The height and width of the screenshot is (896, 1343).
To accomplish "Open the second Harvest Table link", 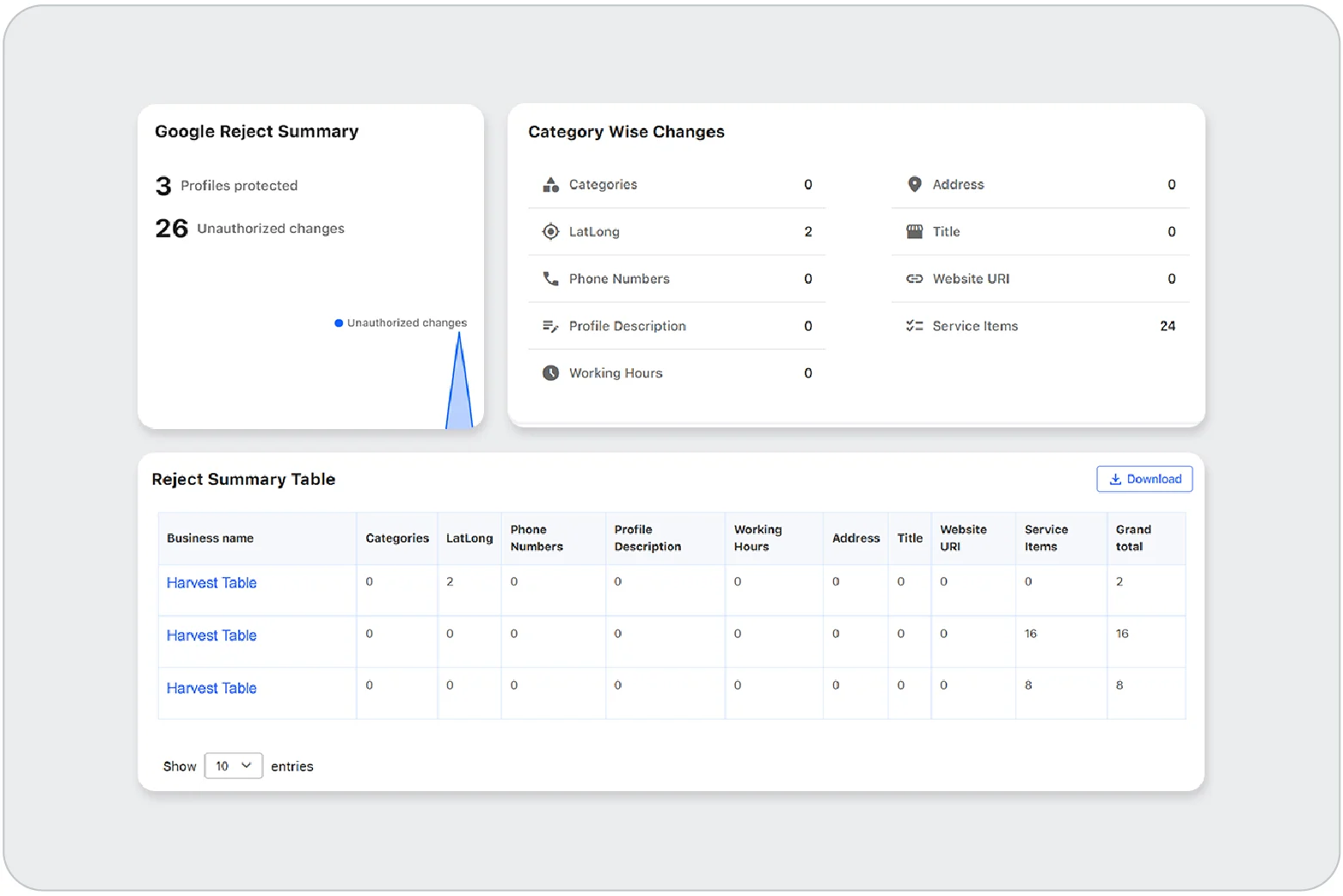I will [212, 635].
